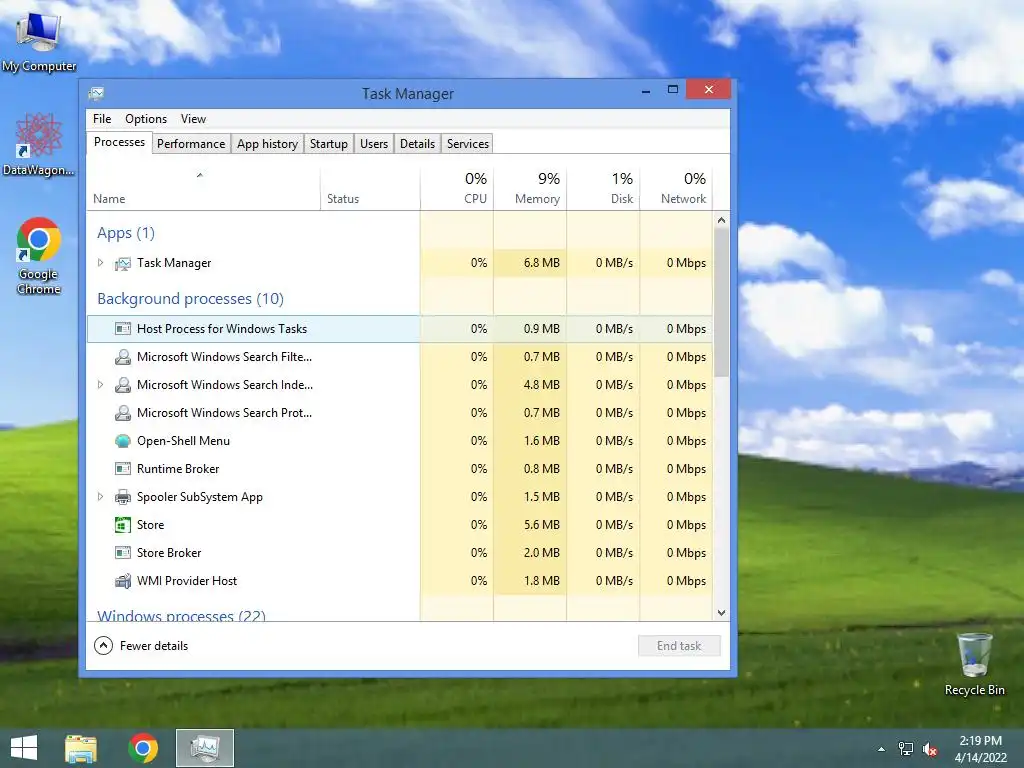Select the WMI Provider Host process name
This screenshot has height=768, width=1024.
coord(187,581)
